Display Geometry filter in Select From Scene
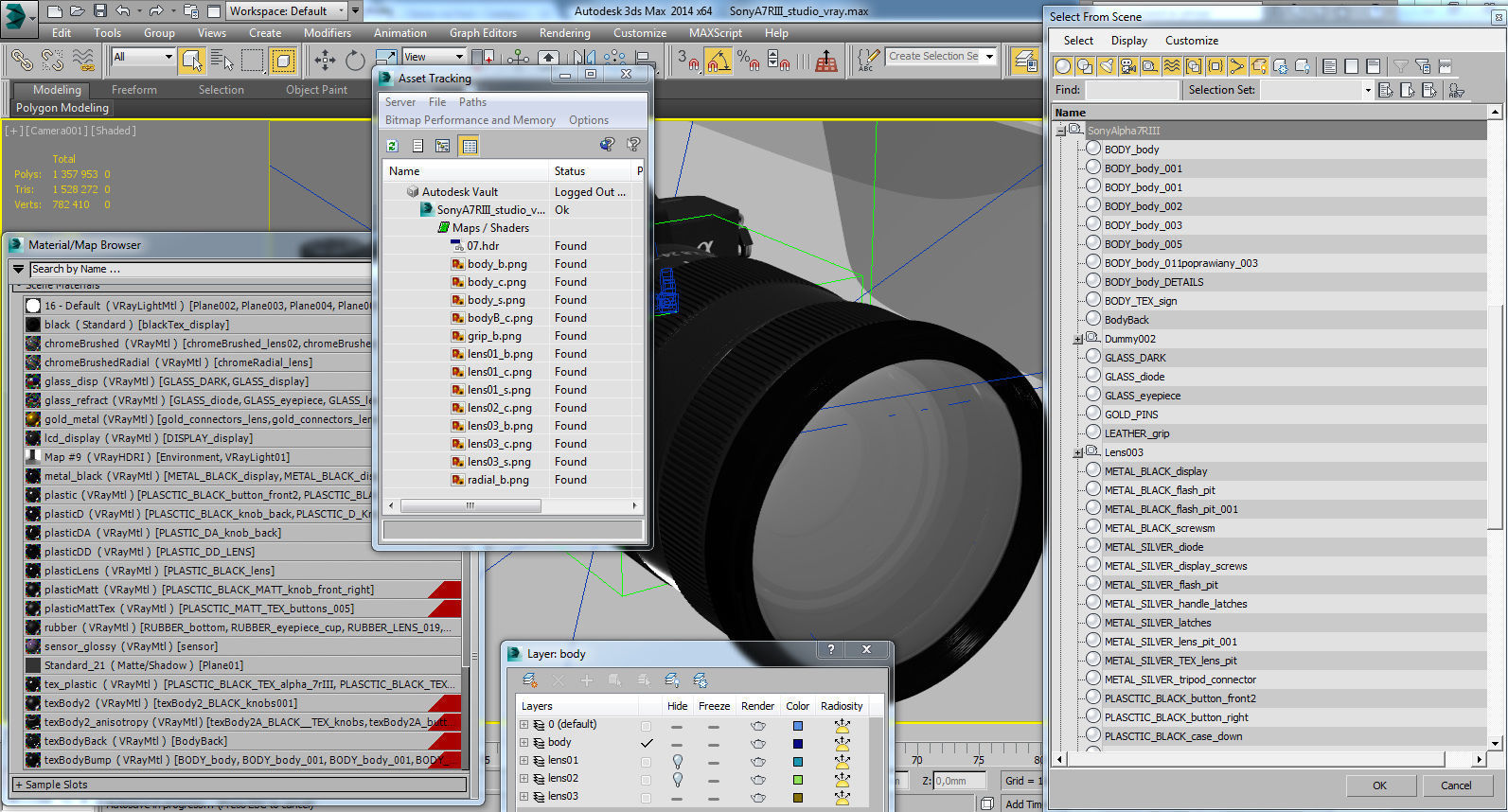The height and width of the screenshot is (812, 1508). (x=1063, y=66)
